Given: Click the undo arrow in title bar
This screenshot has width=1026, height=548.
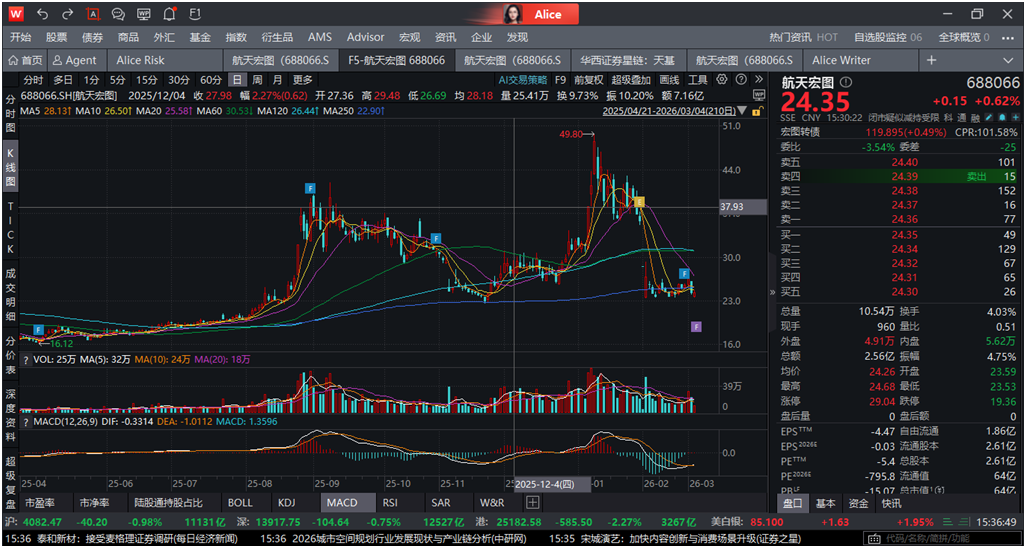Looking at the screenshot, I should pos(42,14).
